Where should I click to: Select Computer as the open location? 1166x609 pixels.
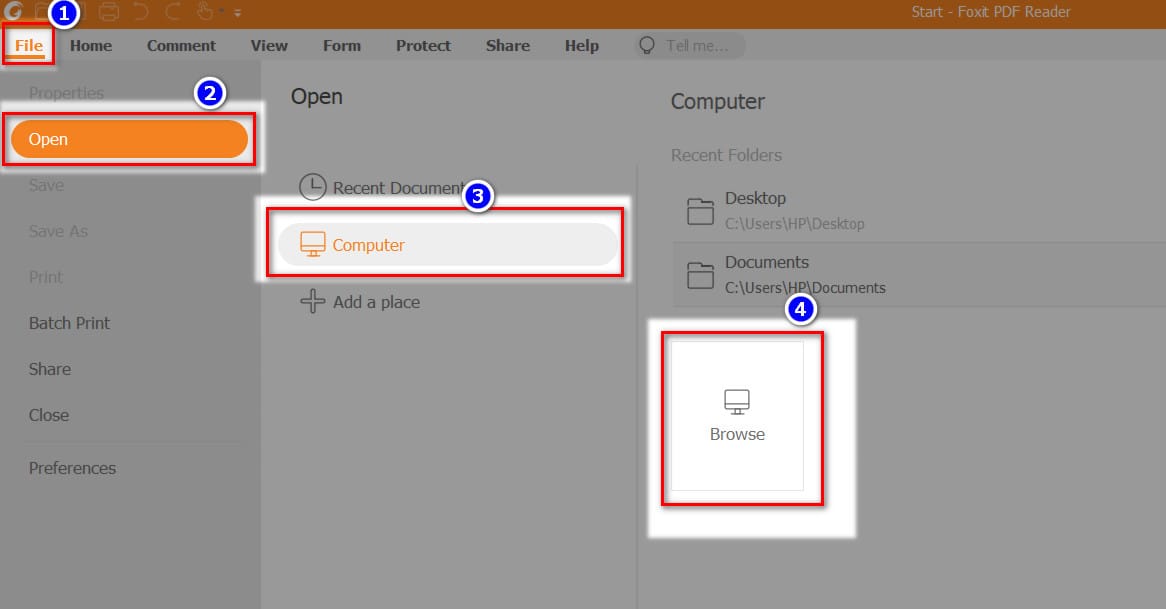tap(448, 245)
